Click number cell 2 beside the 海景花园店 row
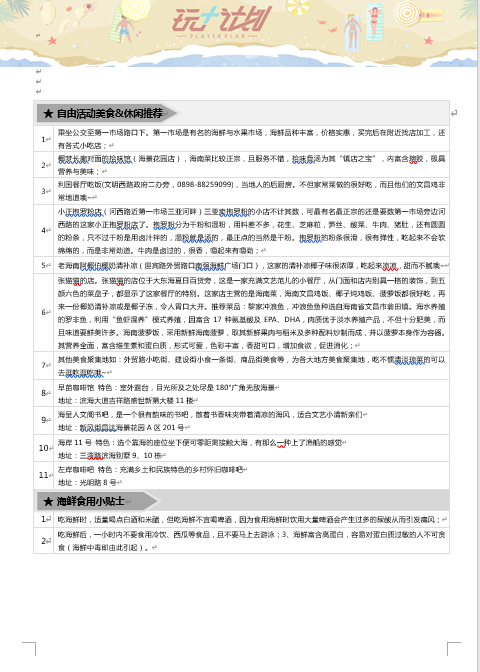The height and width of the screenshot is (672, 480). [x=44, y=165]
